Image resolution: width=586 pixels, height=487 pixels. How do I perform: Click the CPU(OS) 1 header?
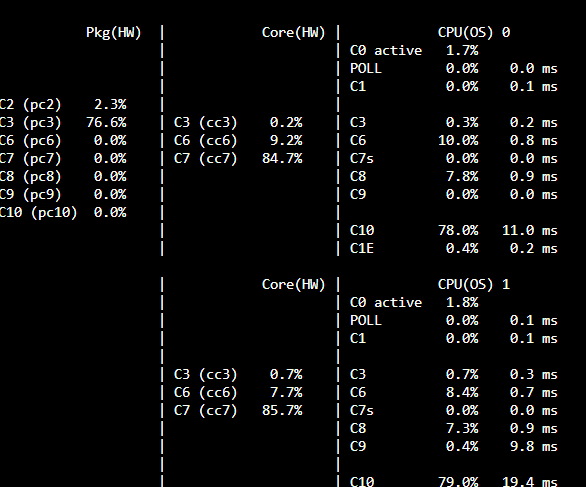pos(474,284)
